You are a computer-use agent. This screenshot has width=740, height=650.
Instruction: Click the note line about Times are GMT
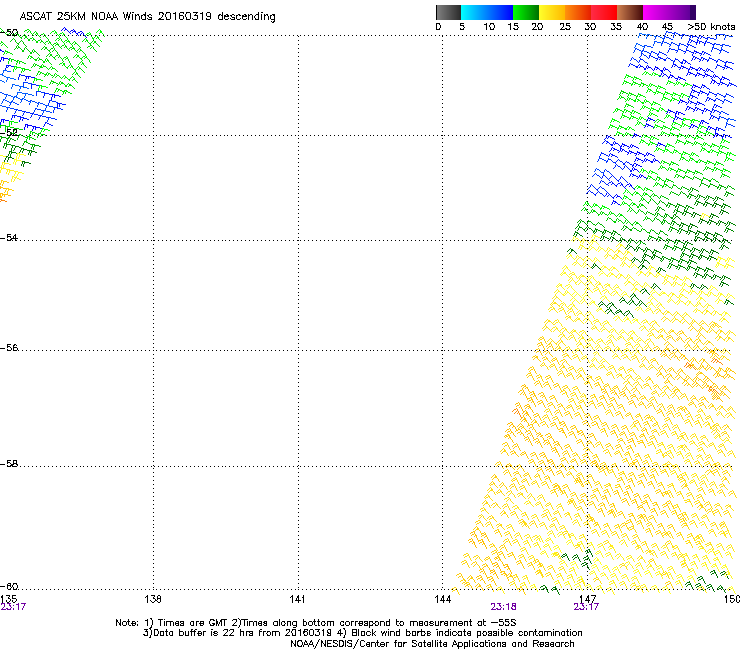pyautogui.click(x=316, y=623)
